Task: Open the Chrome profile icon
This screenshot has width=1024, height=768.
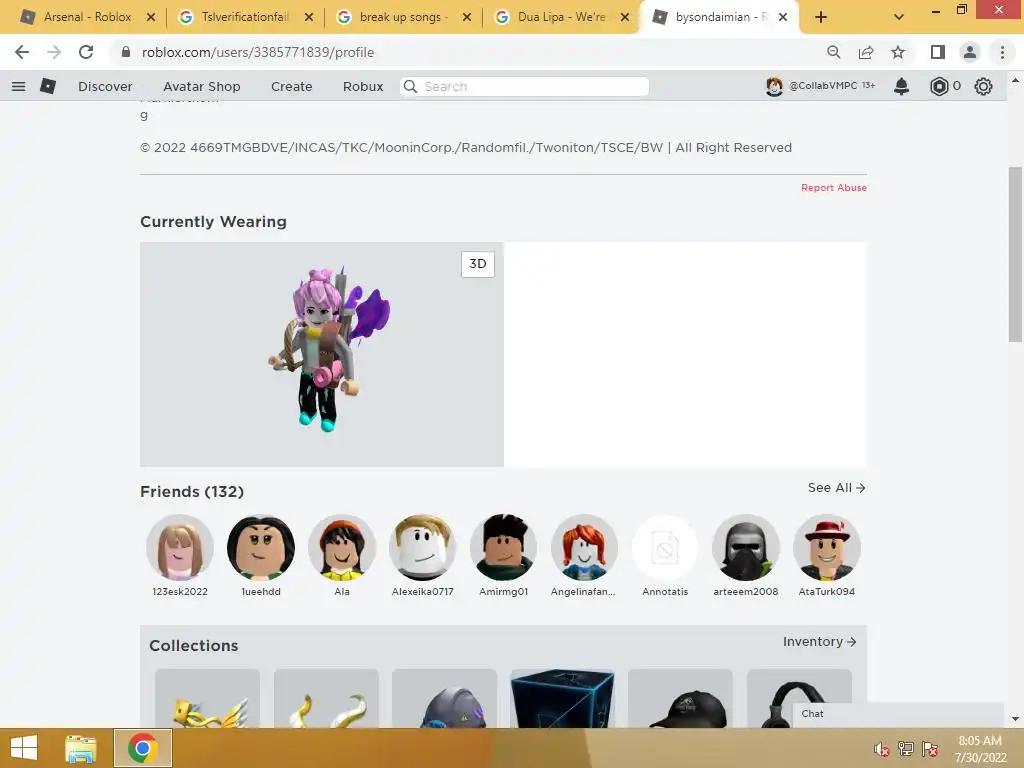Action: [970, 52]
